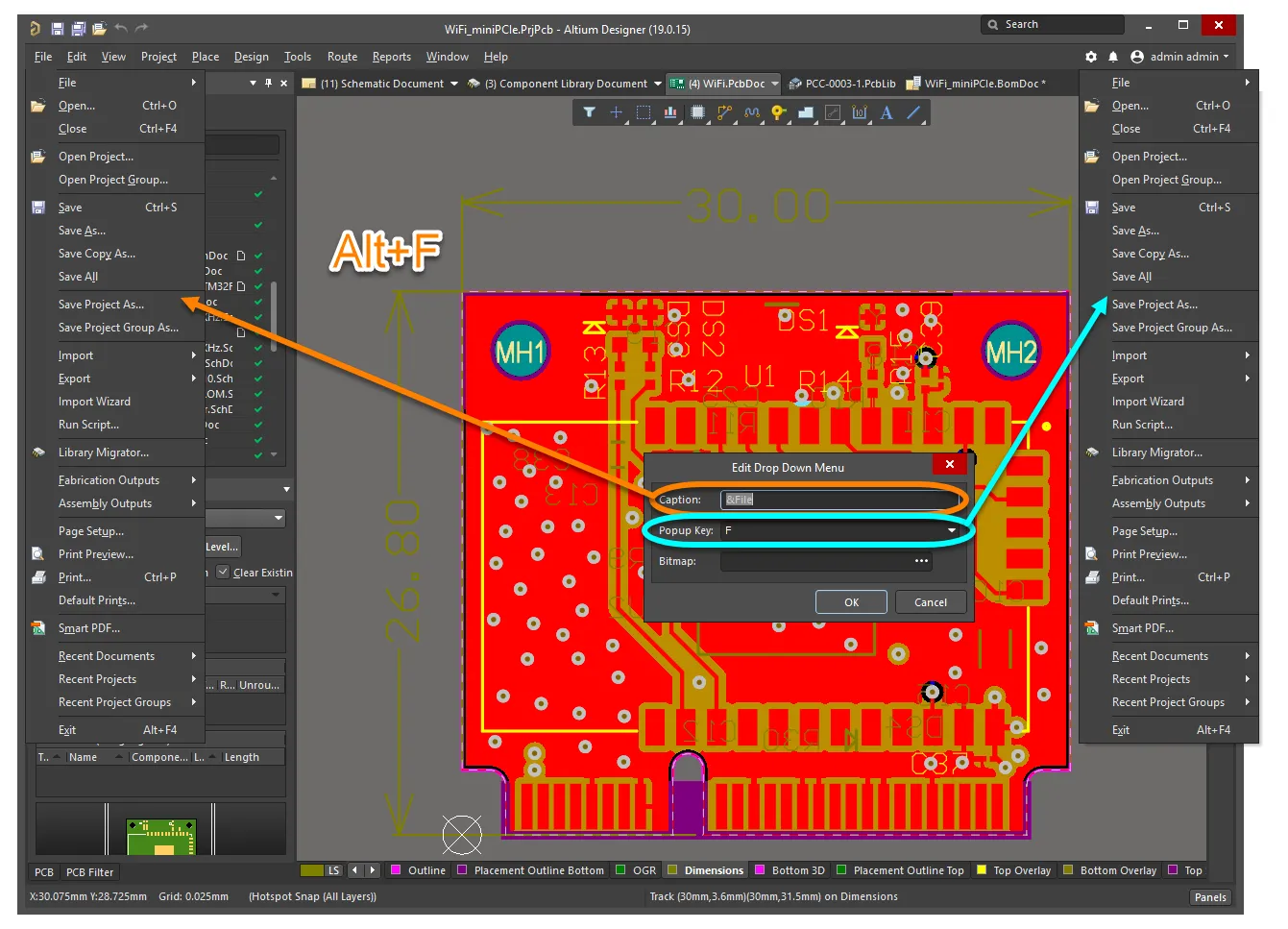Click OK in Edit Drop Down Menu dialog
This screenshot has width=1288, height=929.
[x=851, y=602]
